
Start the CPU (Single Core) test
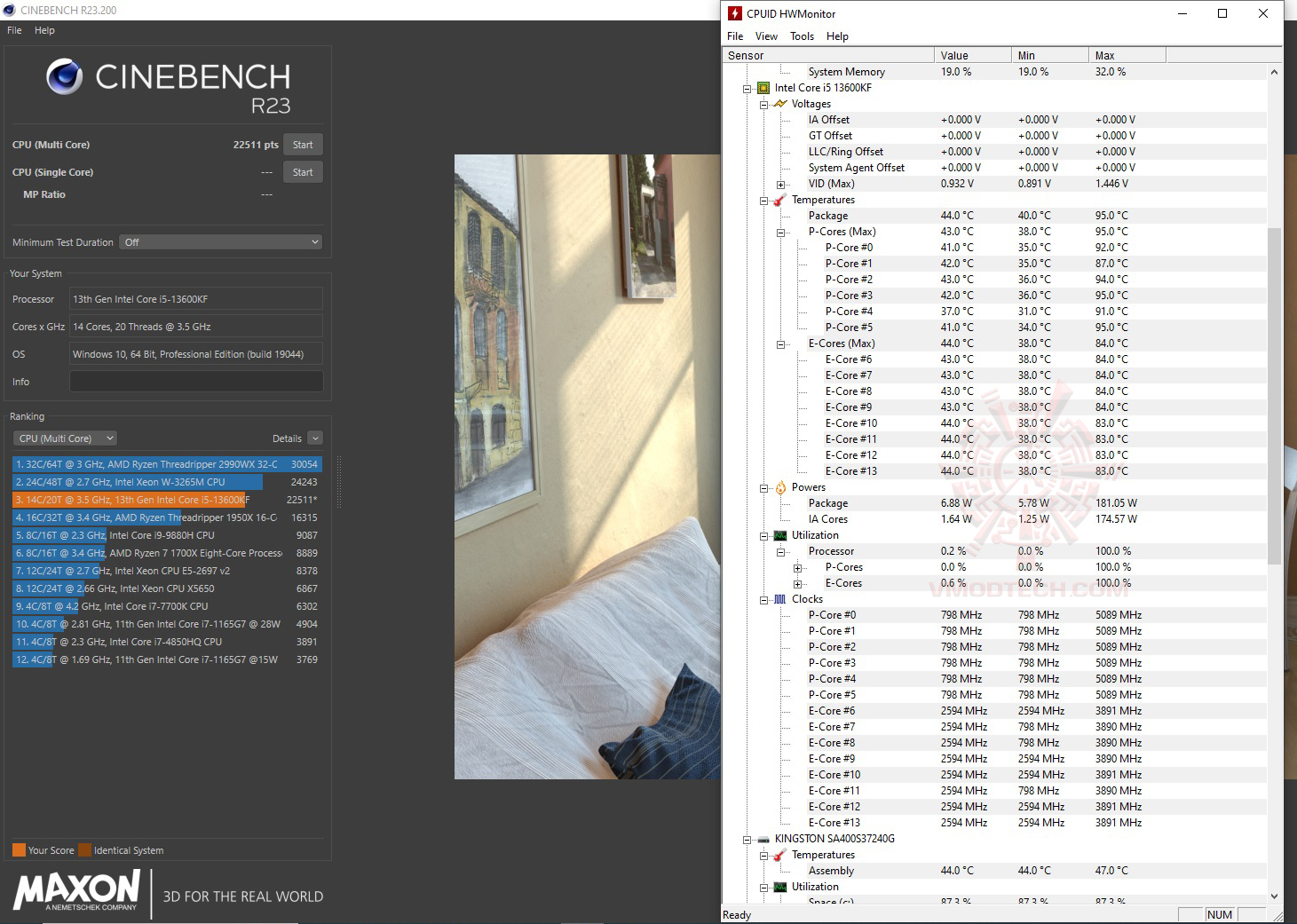[x=303, y=172]
